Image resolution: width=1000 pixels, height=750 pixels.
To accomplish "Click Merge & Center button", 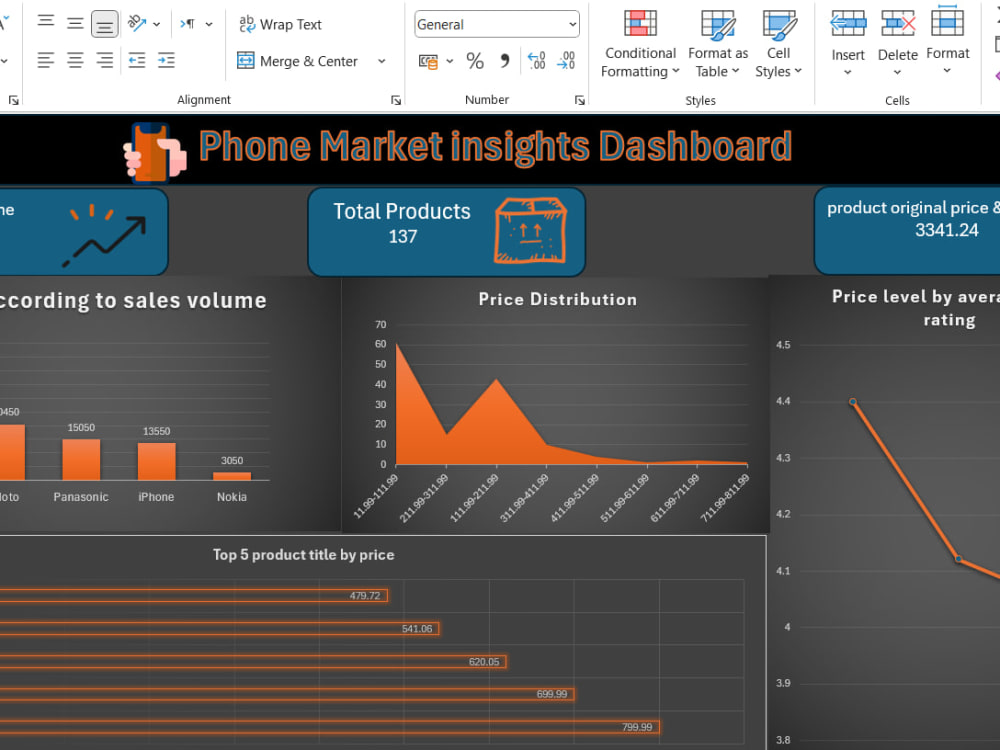I will click(x=297, y=61).
